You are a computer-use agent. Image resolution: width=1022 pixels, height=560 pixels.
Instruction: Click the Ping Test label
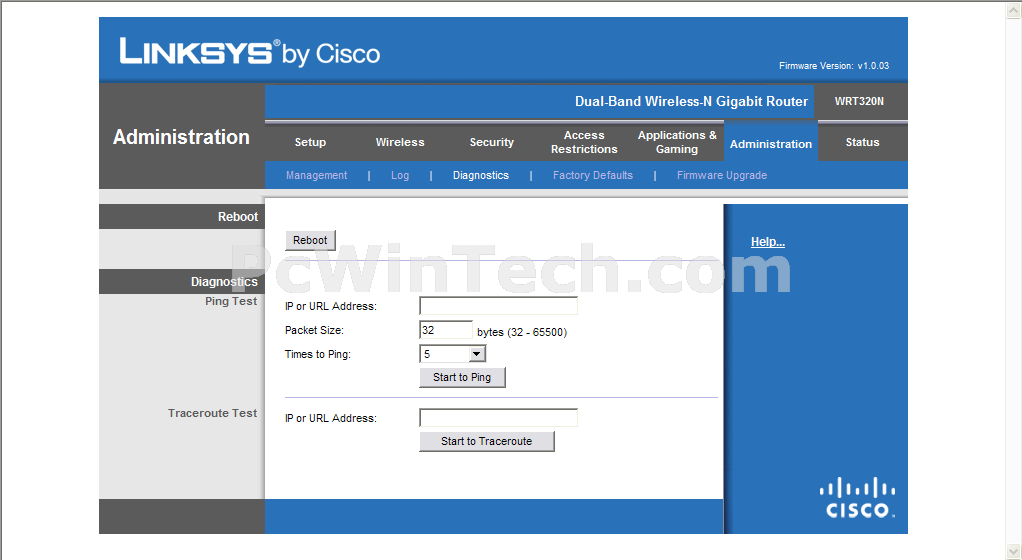pyautogui.click(x=231, y=301)
